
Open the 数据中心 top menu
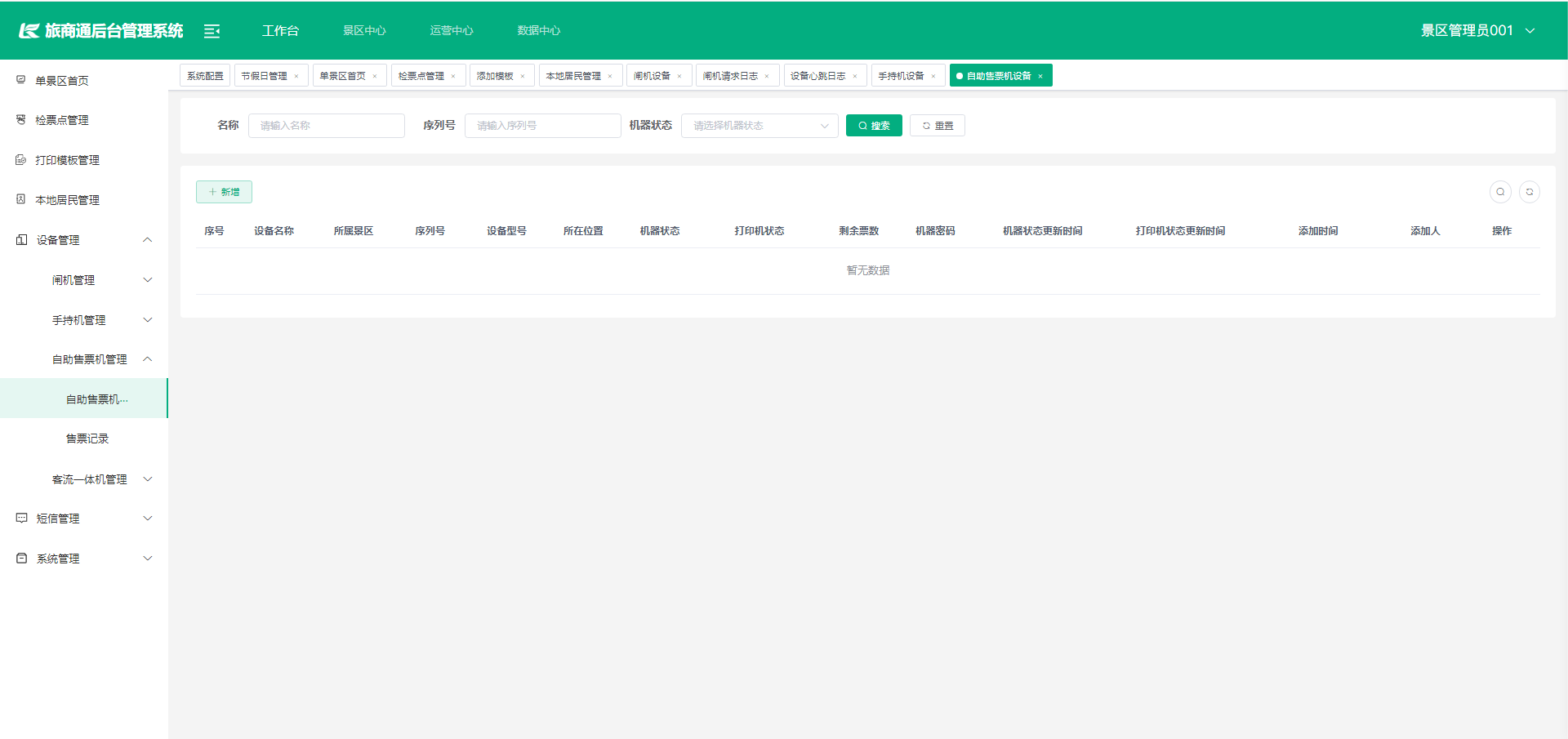pos(539,30)
